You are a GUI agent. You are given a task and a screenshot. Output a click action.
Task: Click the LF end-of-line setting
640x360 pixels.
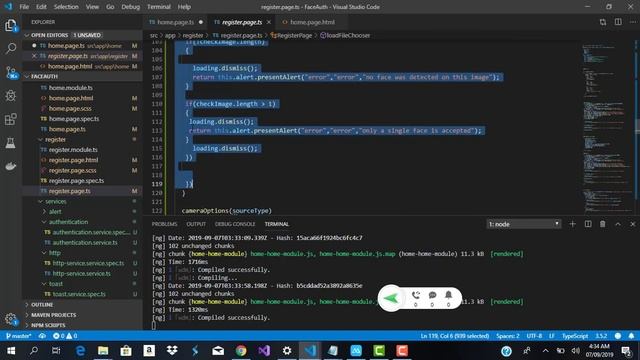552,336
